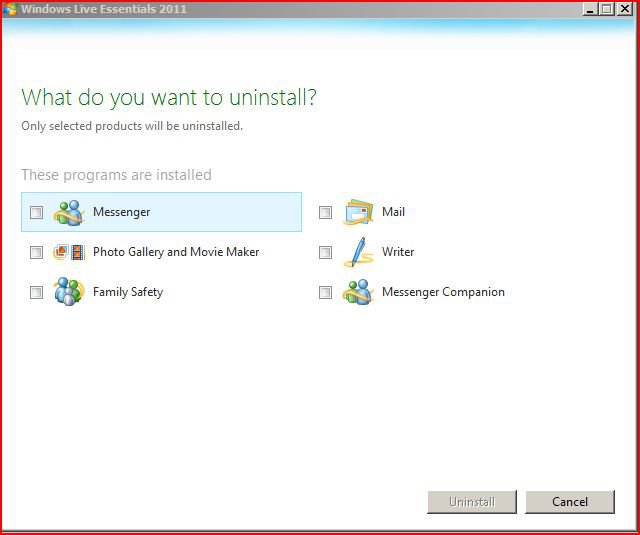
Task: Click 'Only selected products will be uninstalled.' text
Action: [132, 126]
